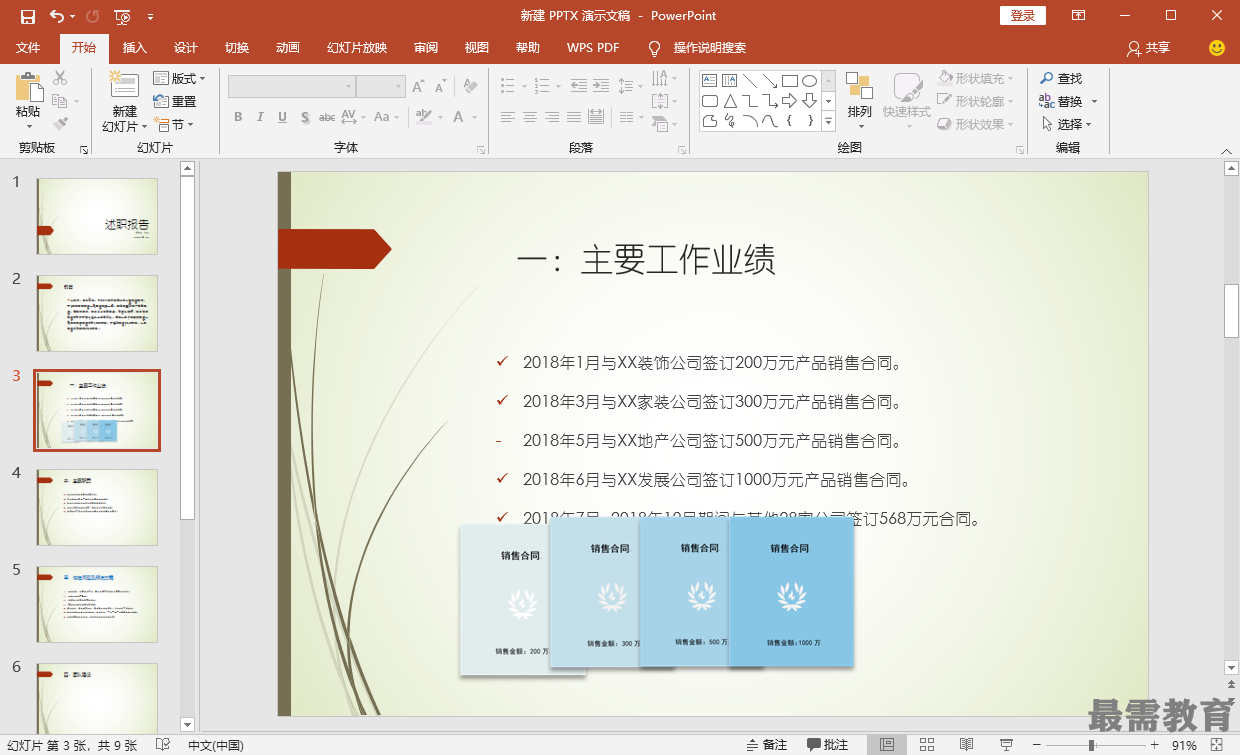The width and height of the screenshot is (1240, 755).
Task: Select the down arrow shape
Action: (810, 101)
